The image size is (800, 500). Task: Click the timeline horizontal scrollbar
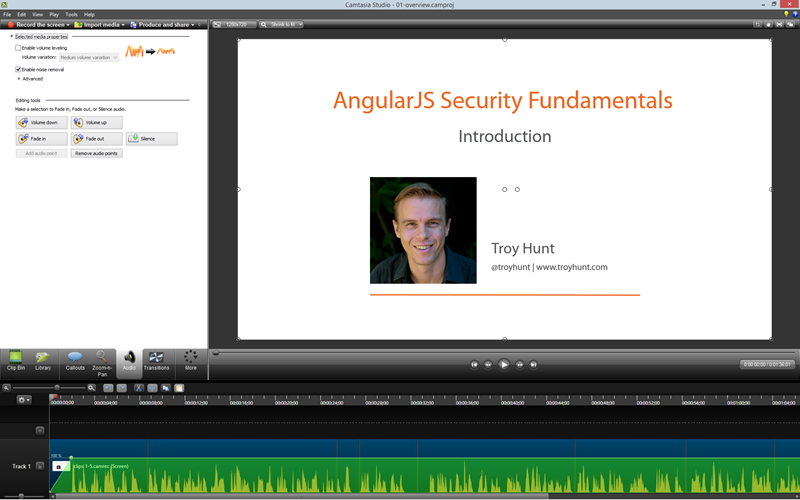tap(301, 496)
